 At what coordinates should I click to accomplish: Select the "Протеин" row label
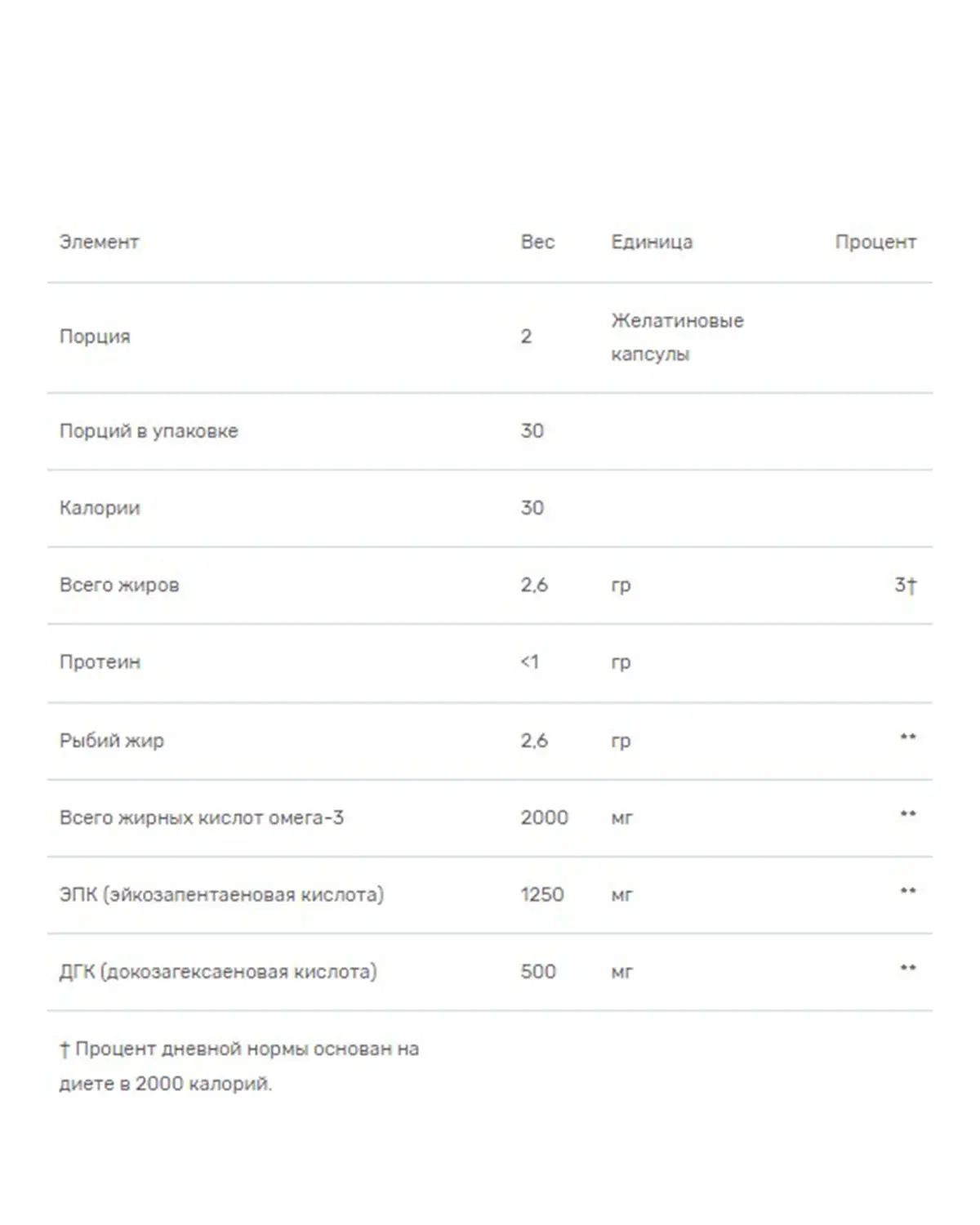100,662
